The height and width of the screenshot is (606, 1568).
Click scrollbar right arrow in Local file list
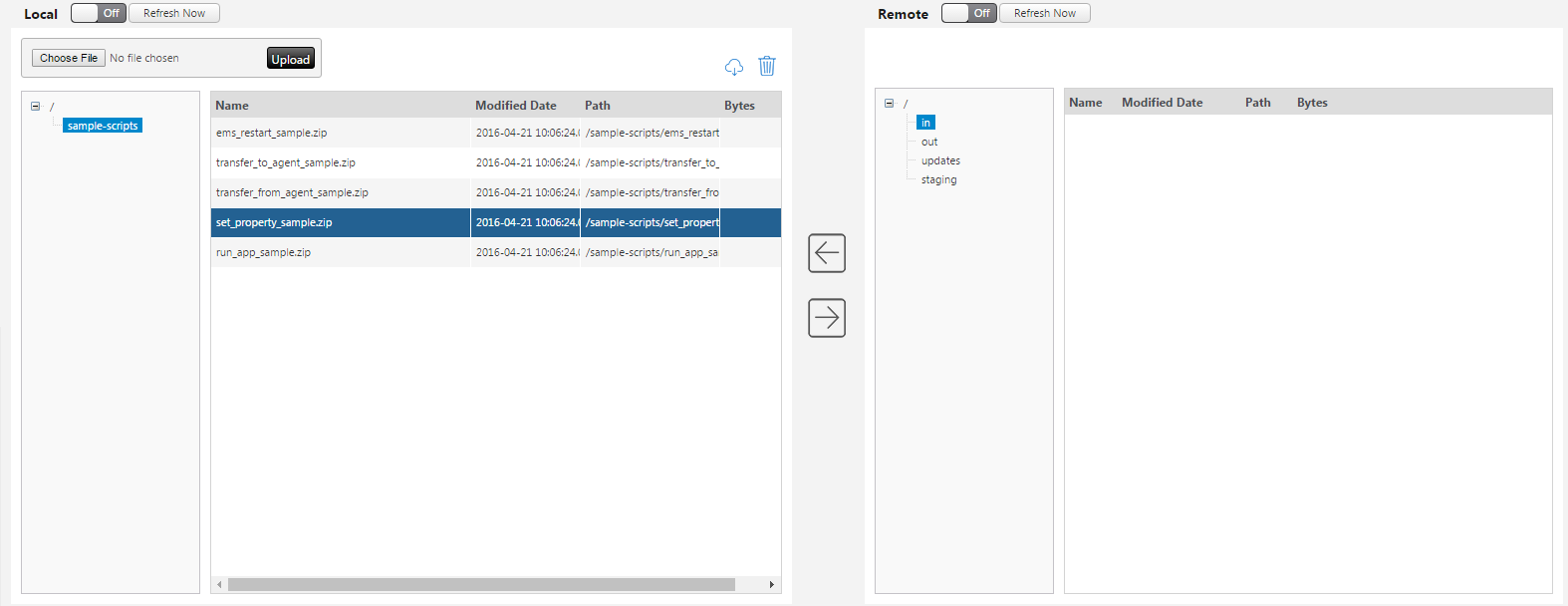[772, 585]
